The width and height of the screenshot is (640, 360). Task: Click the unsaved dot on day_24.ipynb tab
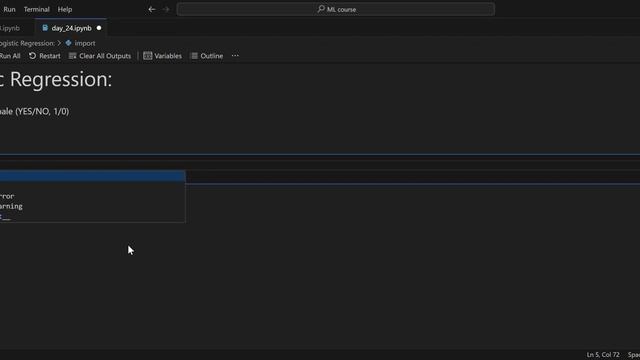[99, 28]
